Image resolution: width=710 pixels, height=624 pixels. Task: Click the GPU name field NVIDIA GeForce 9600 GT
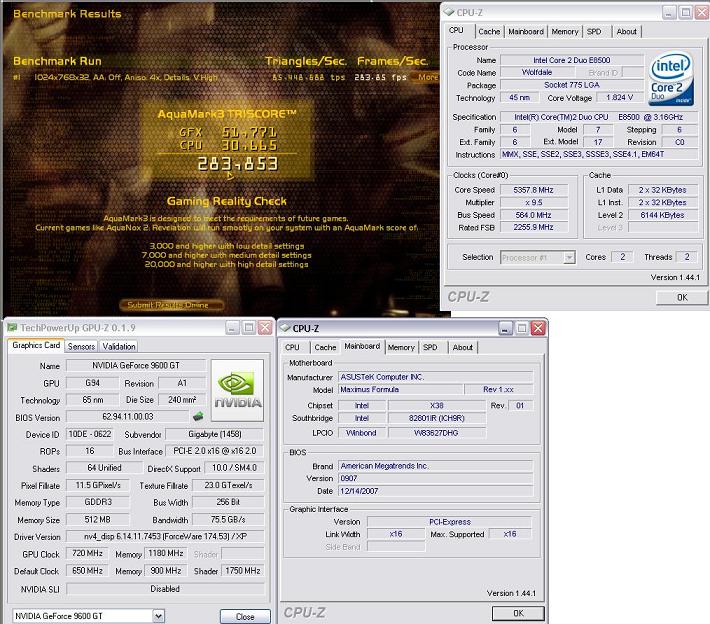click(136, 365)
